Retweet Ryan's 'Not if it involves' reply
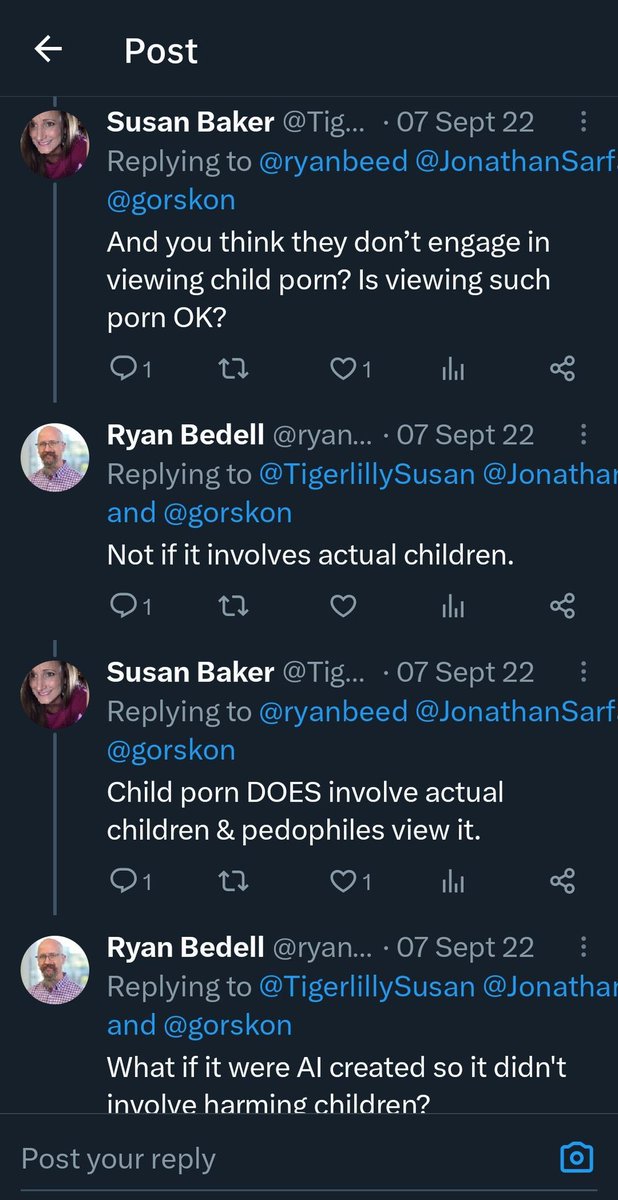This screenshot has width=618, height=1200. tap(233, 605)
